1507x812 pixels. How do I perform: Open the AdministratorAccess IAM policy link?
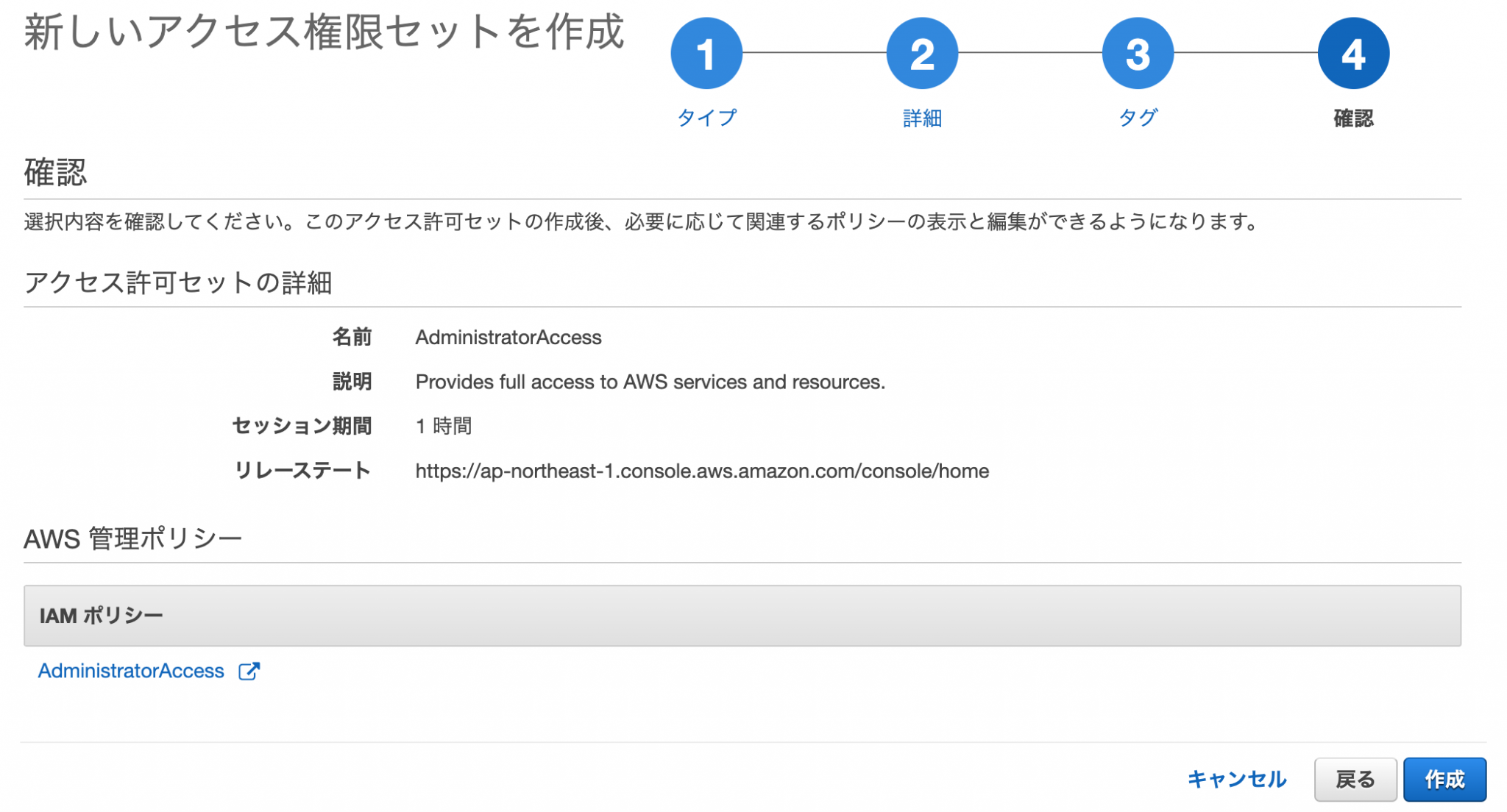tap(132, 671)
